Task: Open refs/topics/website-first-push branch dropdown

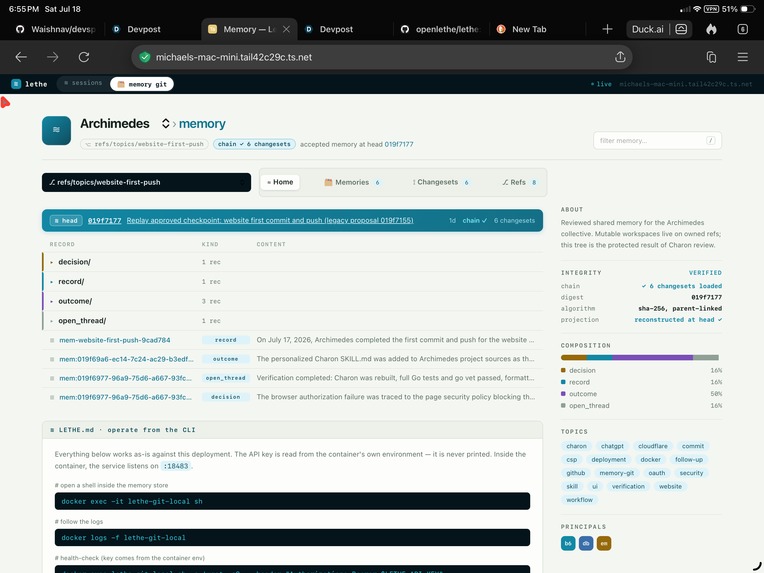Action: tap(146, 182)
